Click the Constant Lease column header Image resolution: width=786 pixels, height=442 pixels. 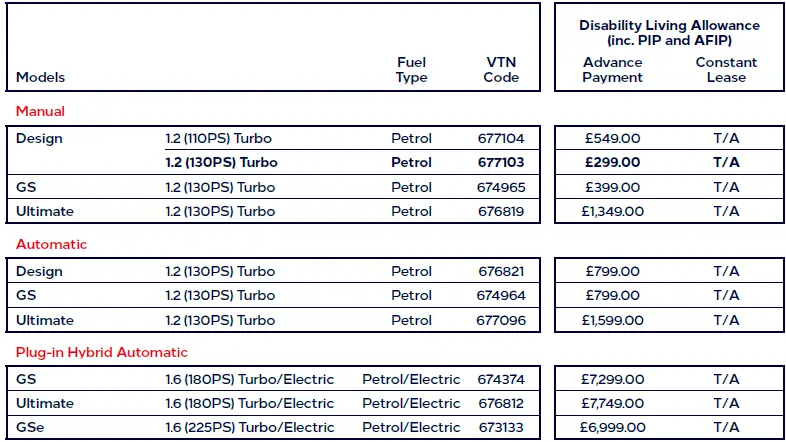(726, 70)
